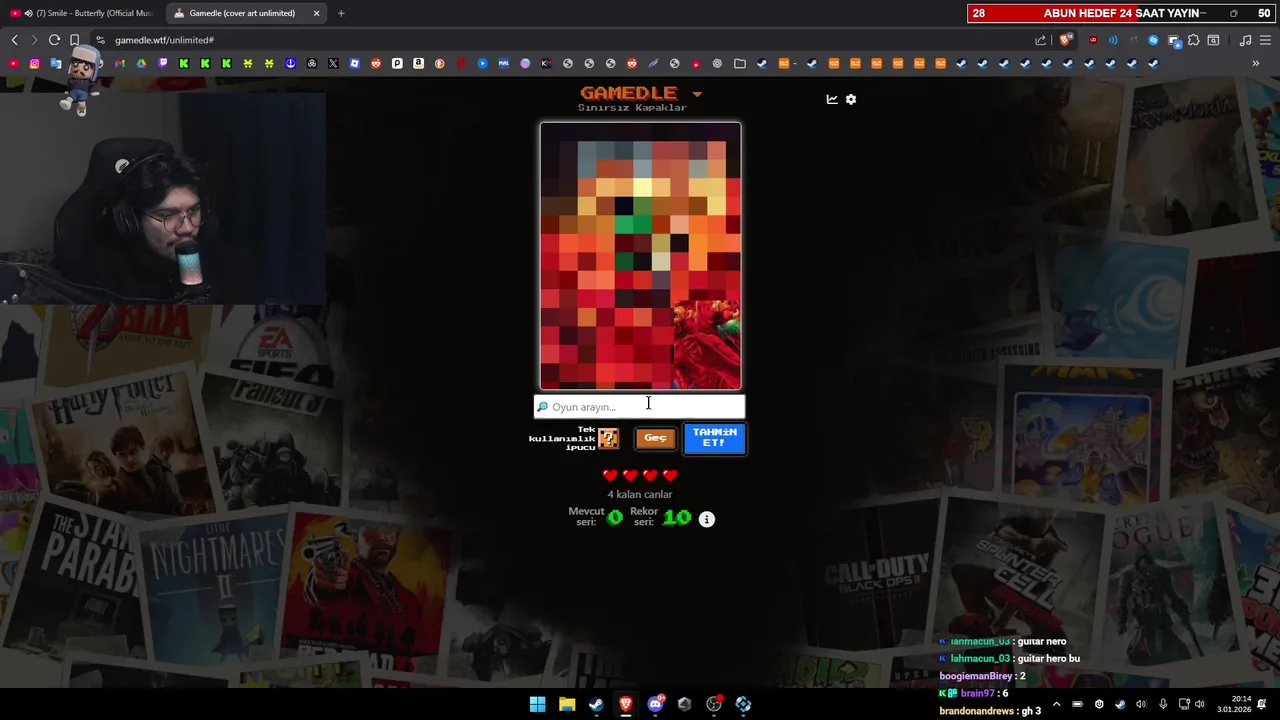Open the Twitch bookmark
The width and height of the screenshot is (1280, 720).
(x=163, y=63)
